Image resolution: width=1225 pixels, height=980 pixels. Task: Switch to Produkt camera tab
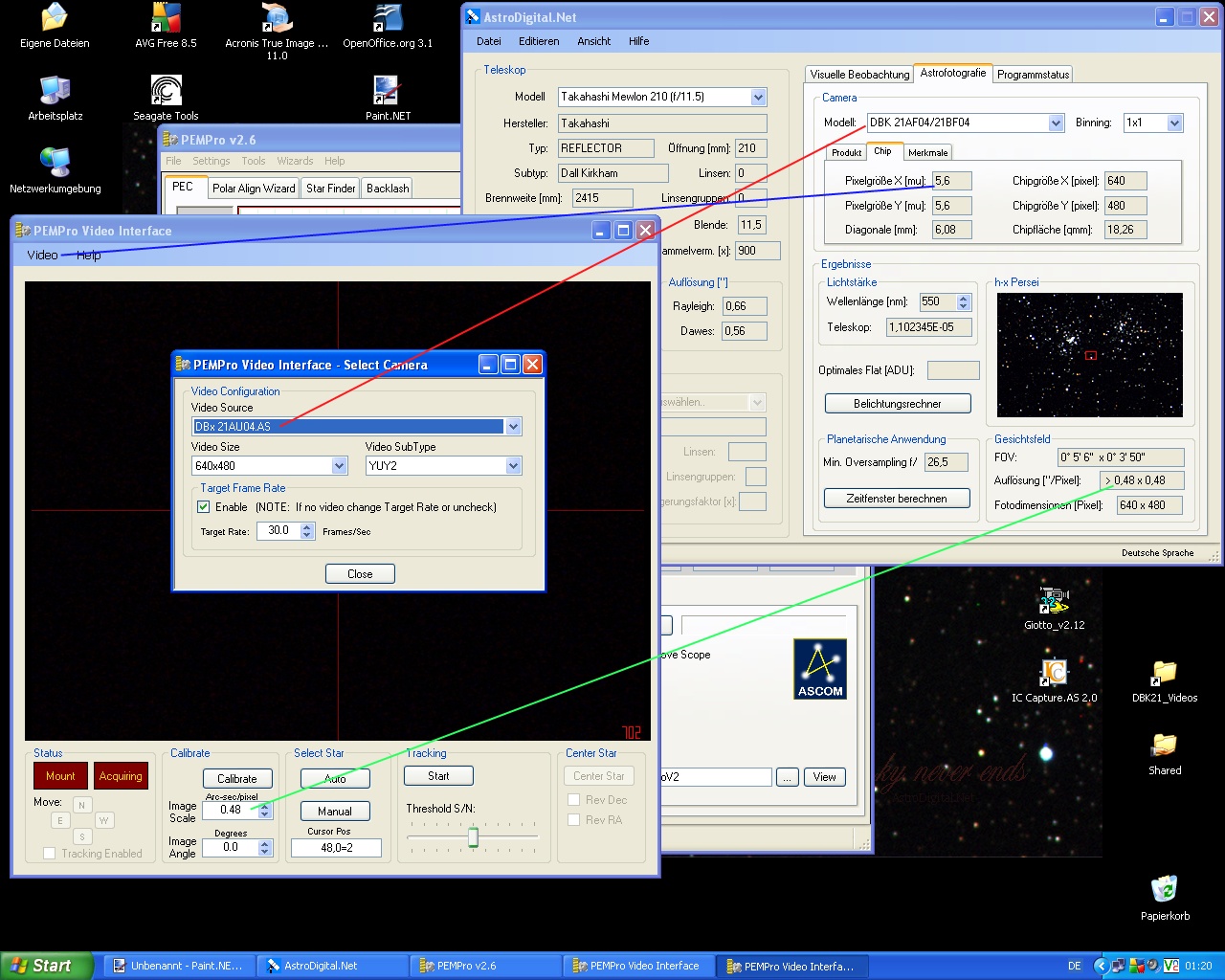(x=847, y=152)
